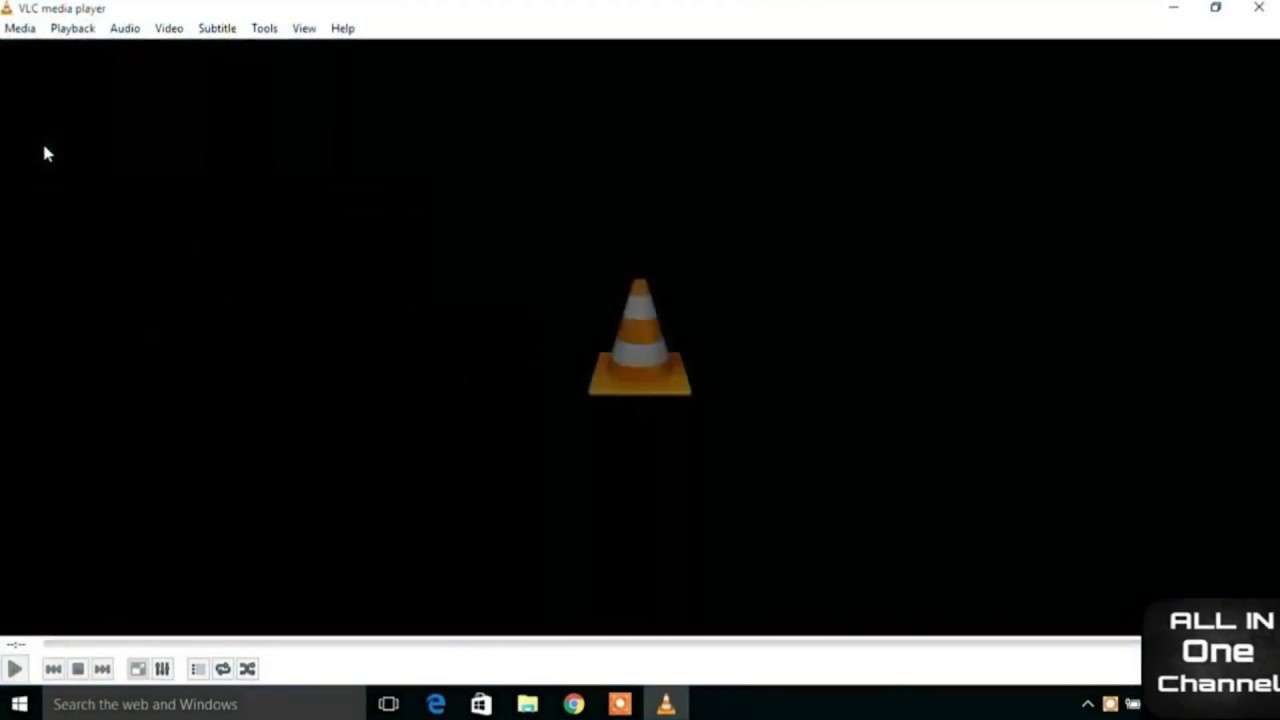
Task: Open the Subtitle menu
Action: (217, 28)
